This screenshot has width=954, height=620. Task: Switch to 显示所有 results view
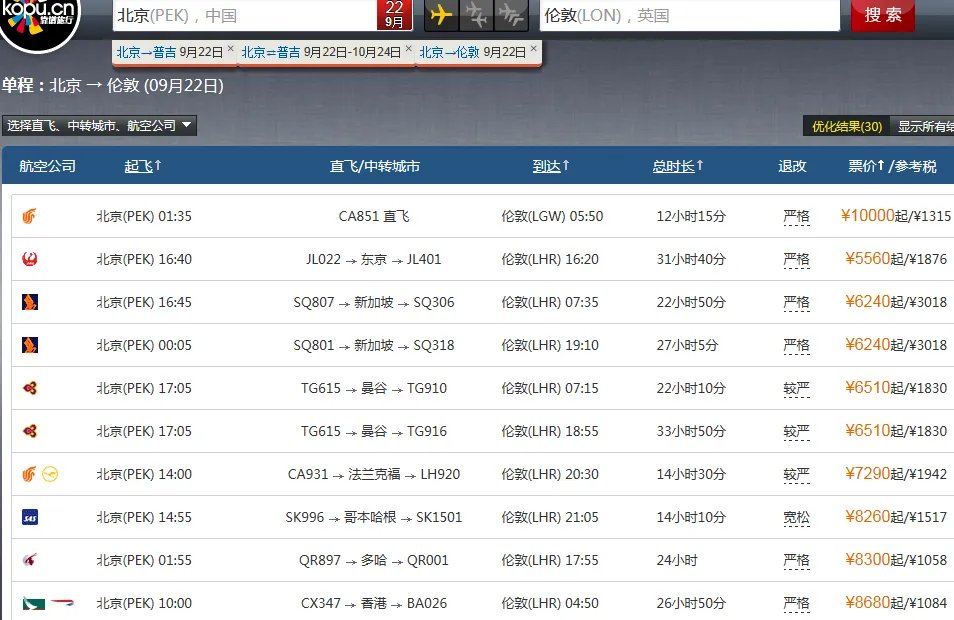click(924, 126)
